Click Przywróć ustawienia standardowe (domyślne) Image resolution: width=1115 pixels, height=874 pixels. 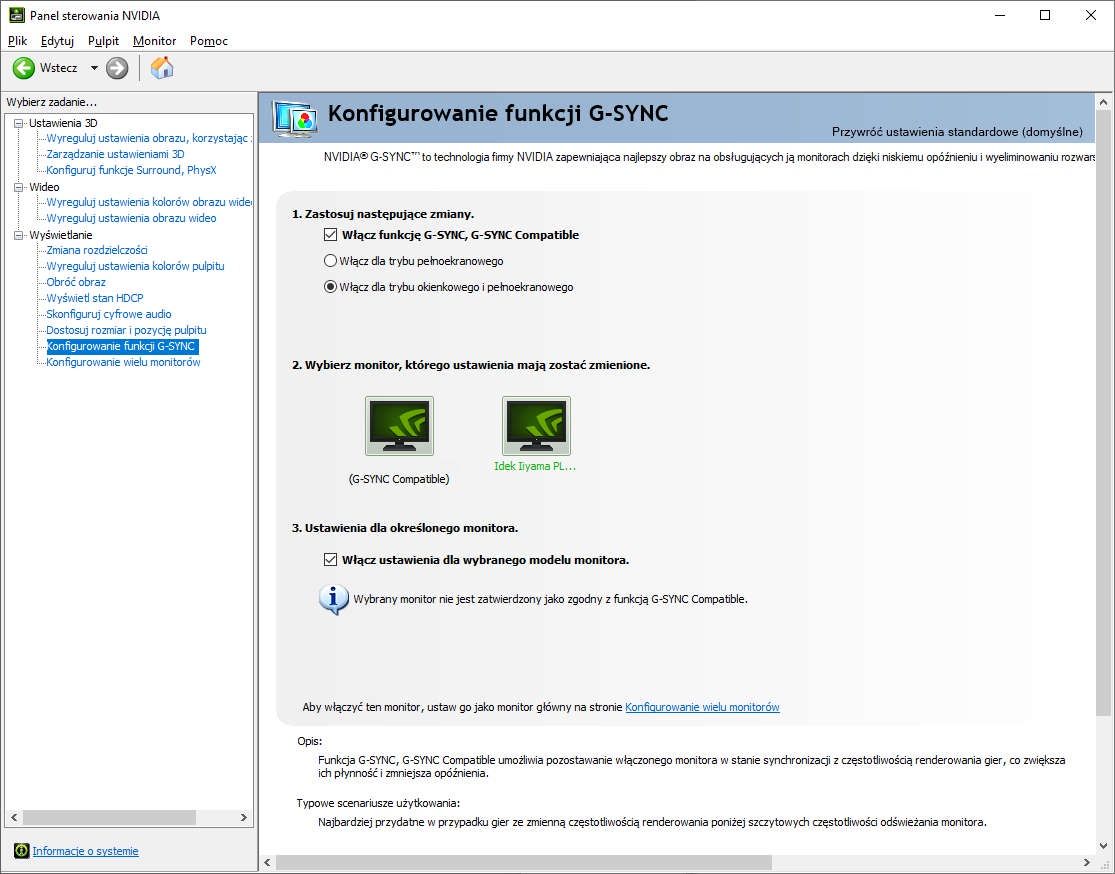pos(957,132)
